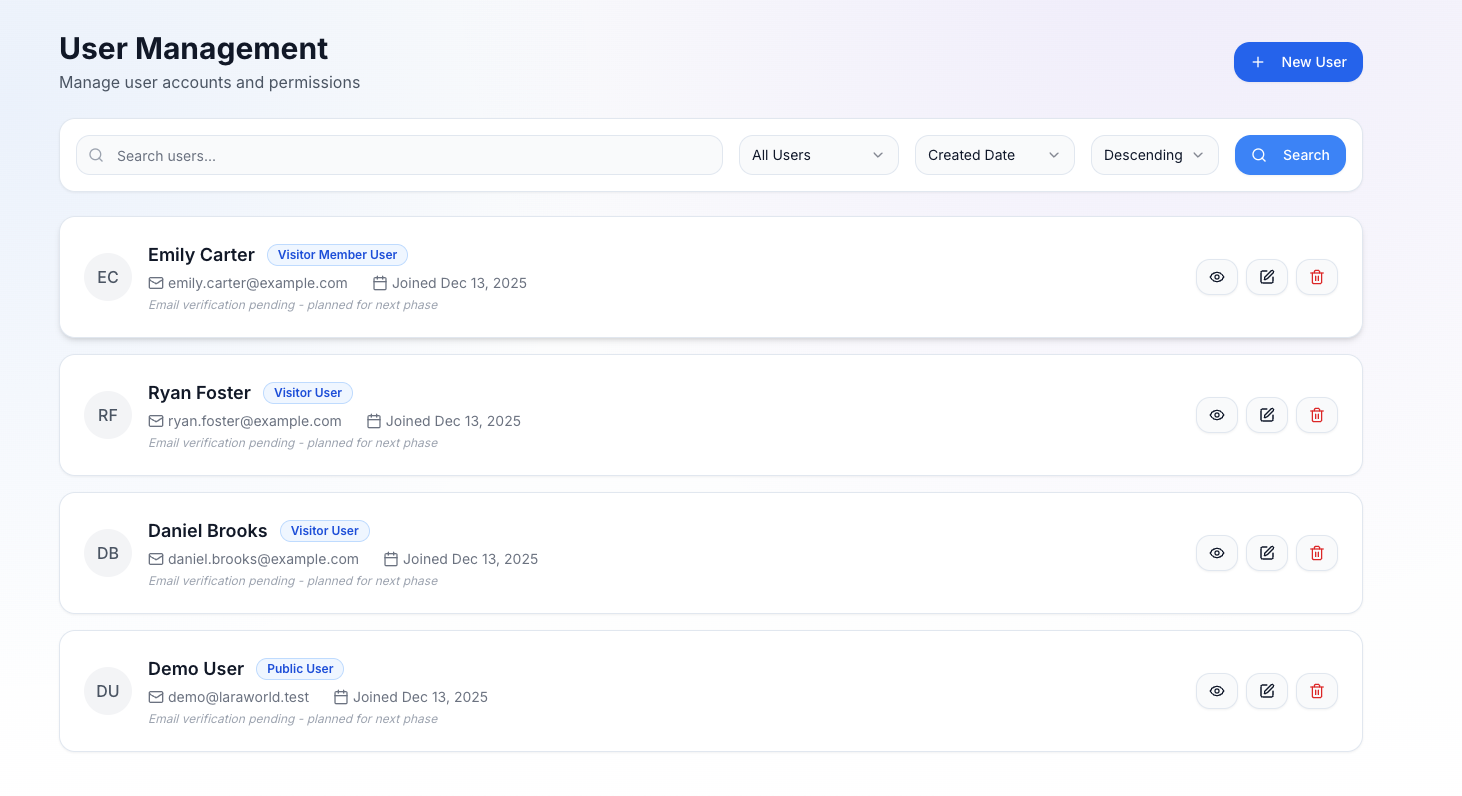
Task: Open the Descending order dropdown
Action: [x=1154, y=155]
